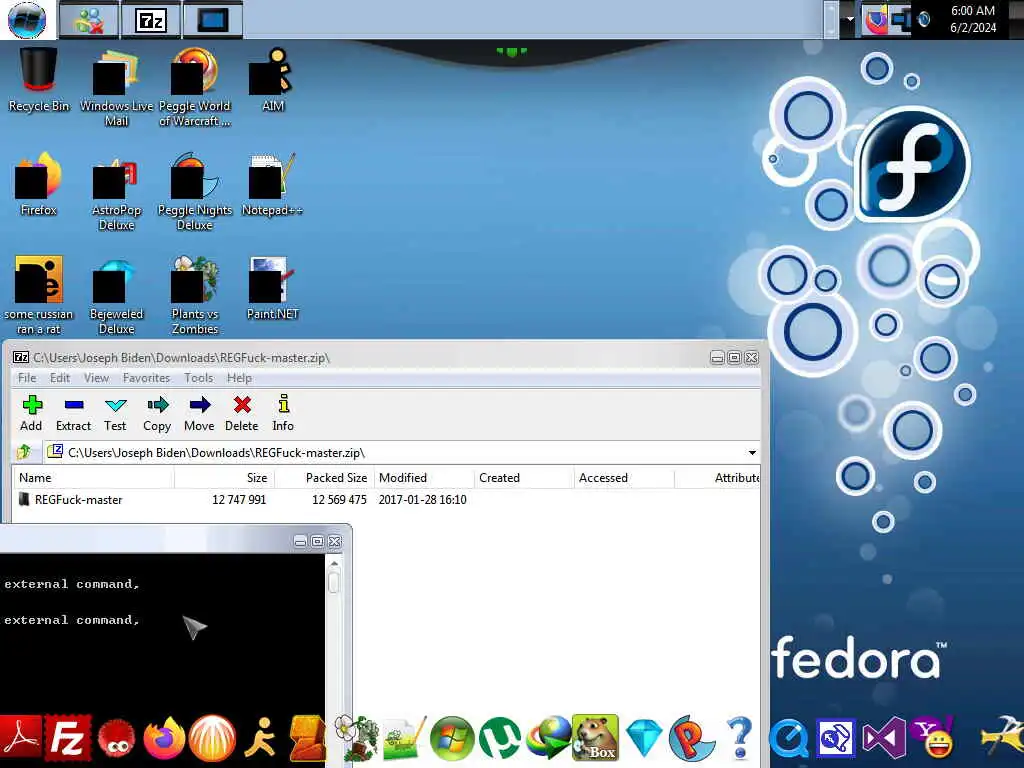
Task: Select the Bejeweled Deluxe desktop shortcut
Action: point(116,295)
